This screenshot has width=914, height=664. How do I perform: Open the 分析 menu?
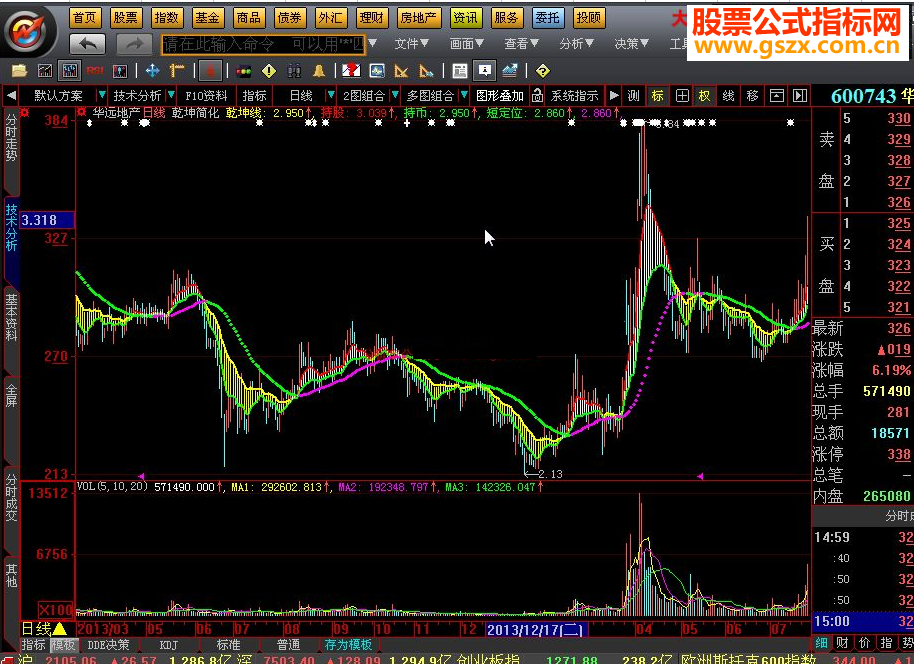coord(576,44)
